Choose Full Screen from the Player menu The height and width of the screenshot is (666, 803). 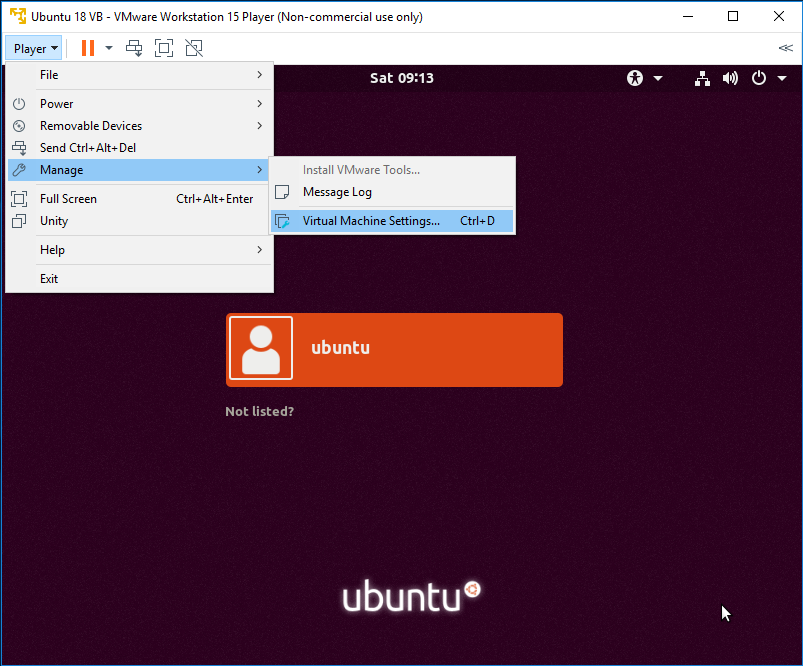[x=139, y=199]
